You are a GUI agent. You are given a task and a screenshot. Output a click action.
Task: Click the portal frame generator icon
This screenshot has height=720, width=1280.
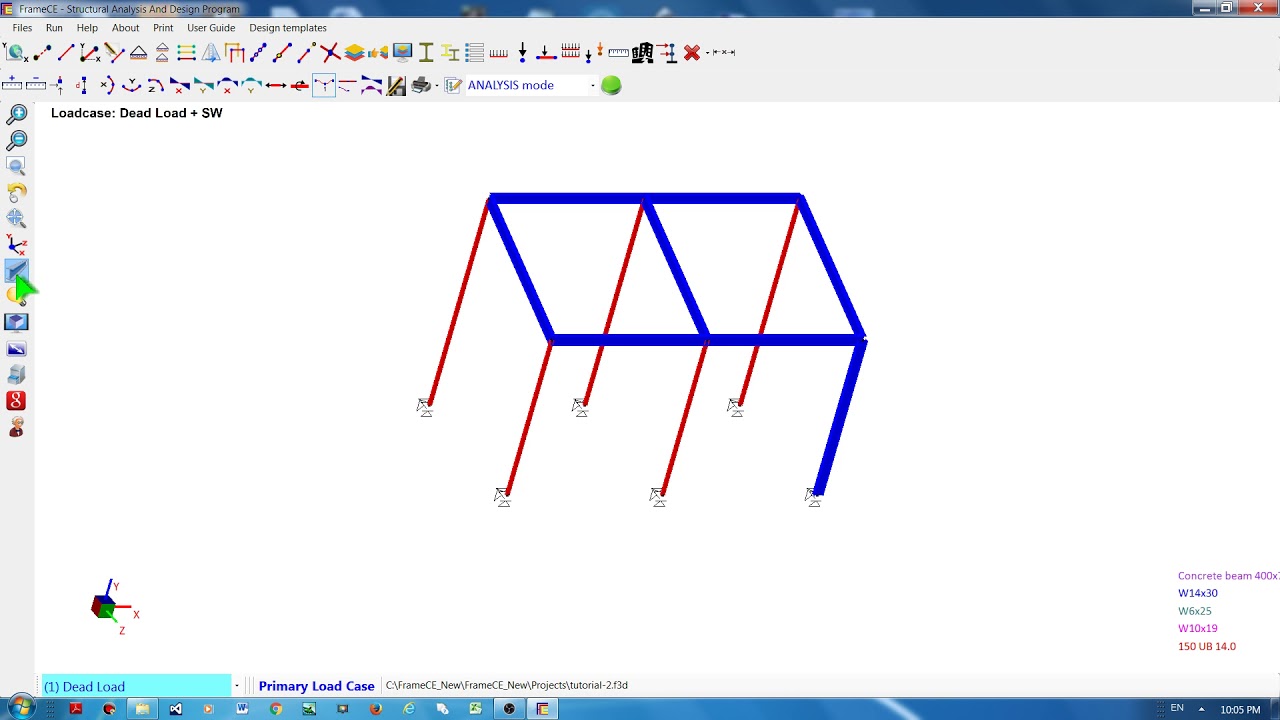coord(235,52)
